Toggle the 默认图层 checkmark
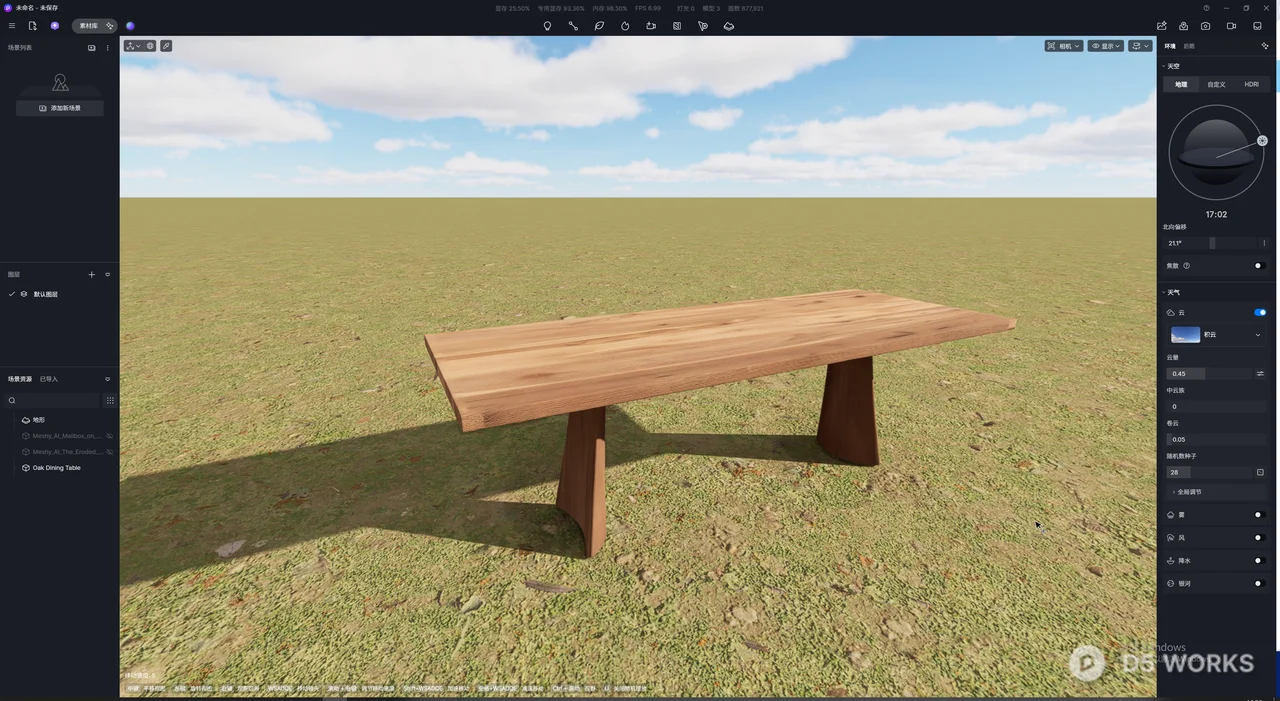This screenshot has height=701, width=1280. click(x=11, y=294)
